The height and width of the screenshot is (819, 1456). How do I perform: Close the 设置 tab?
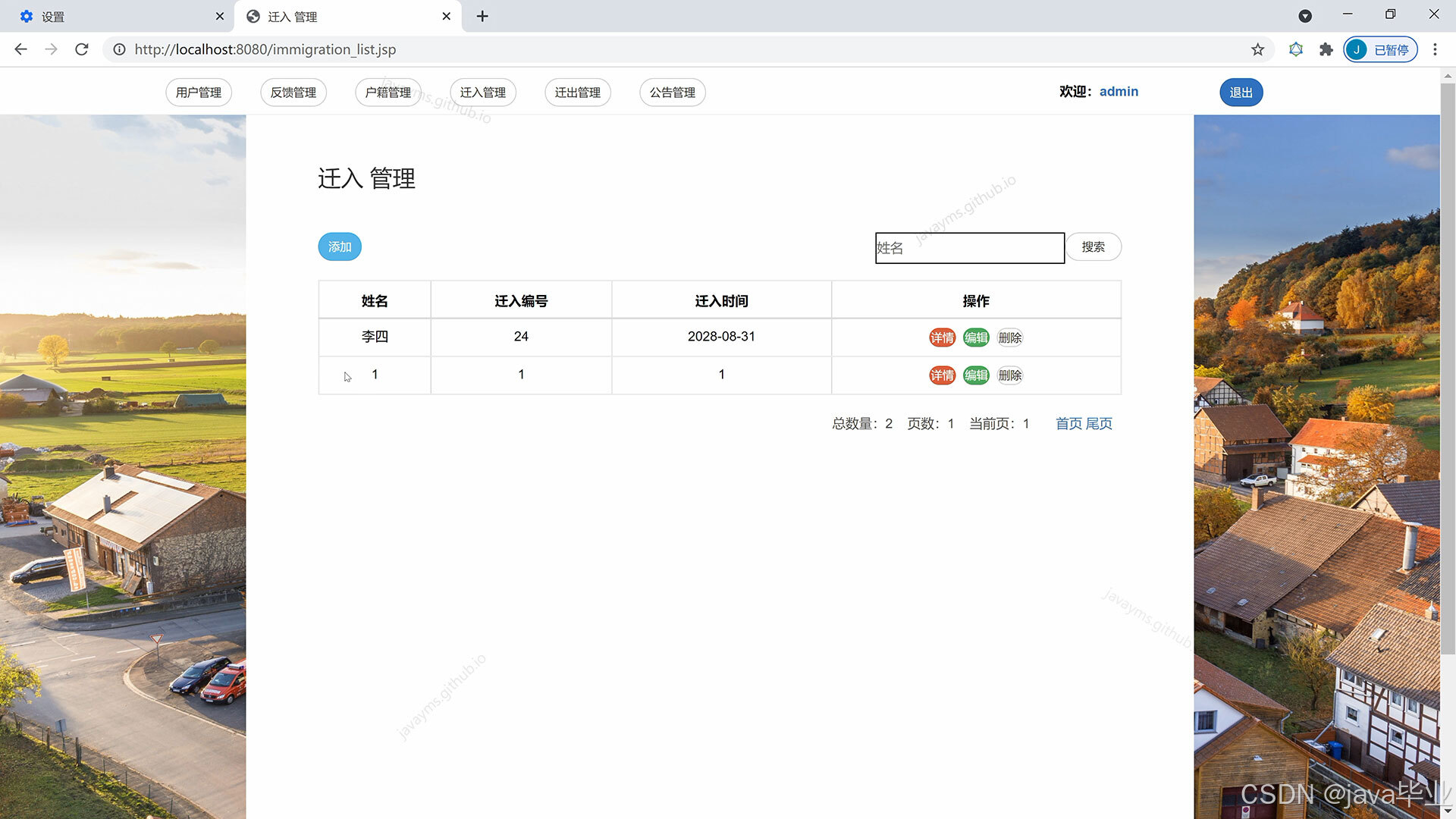pyautogui.click(x=220, y=16)
